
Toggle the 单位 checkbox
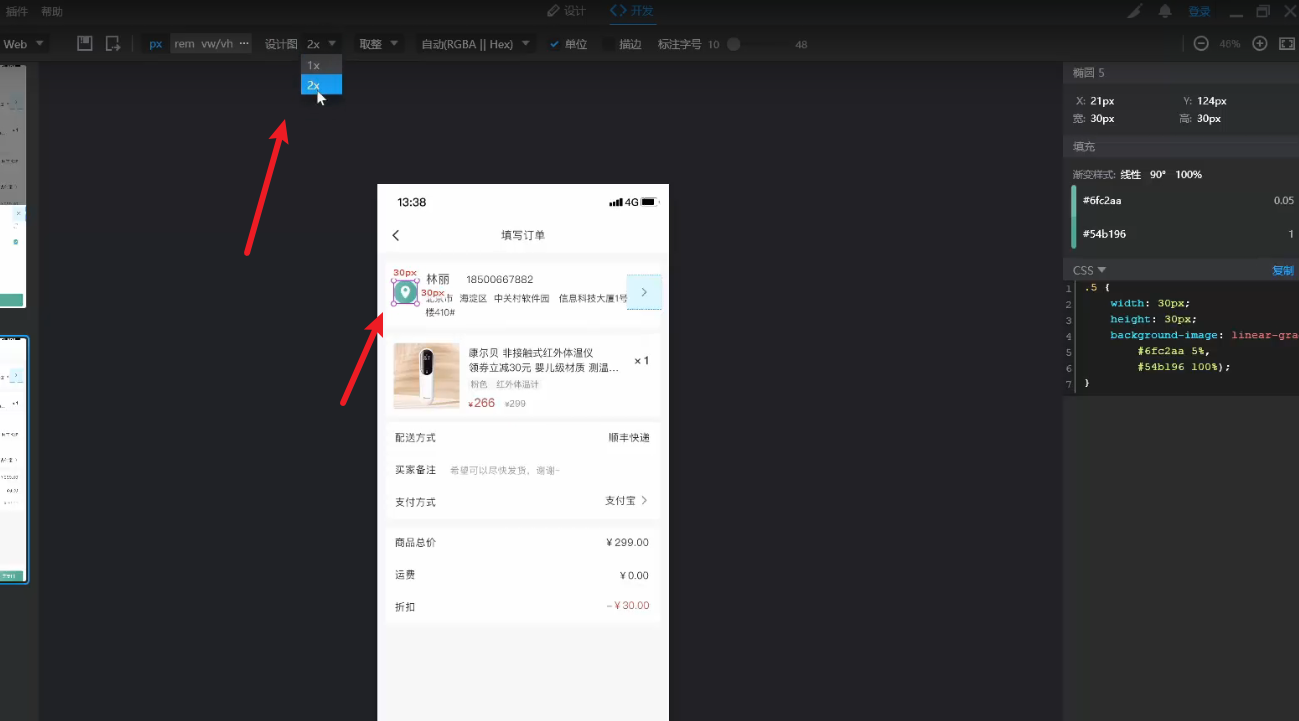click(555, 44)
